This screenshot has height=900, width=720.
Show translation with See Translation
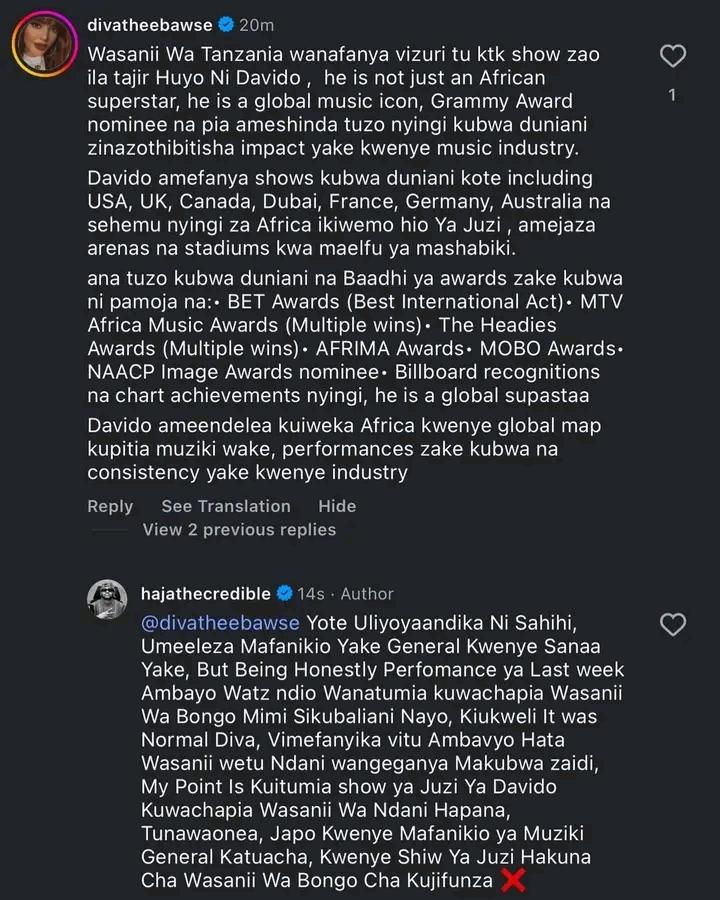(226, 506)
